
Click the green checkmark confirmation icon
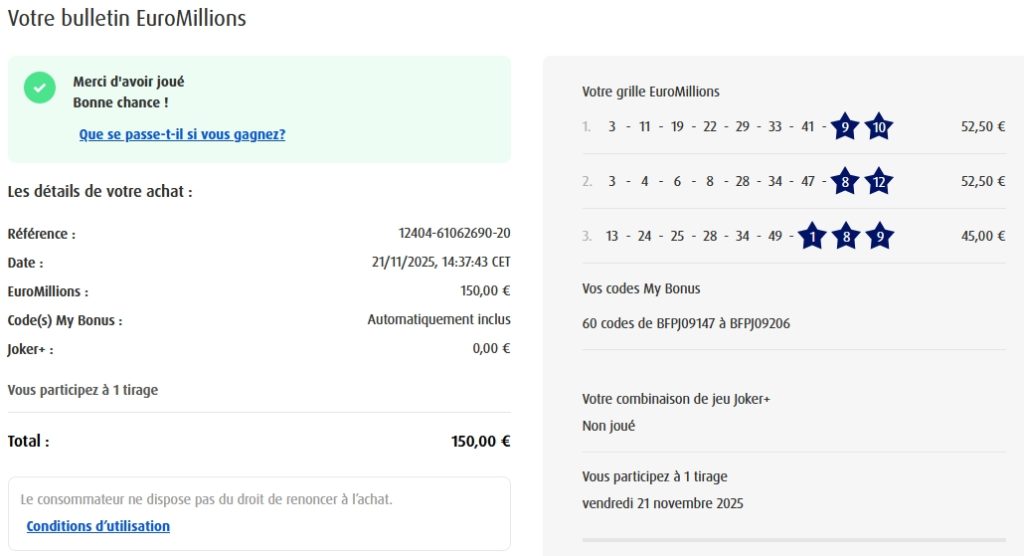(40, 87)
